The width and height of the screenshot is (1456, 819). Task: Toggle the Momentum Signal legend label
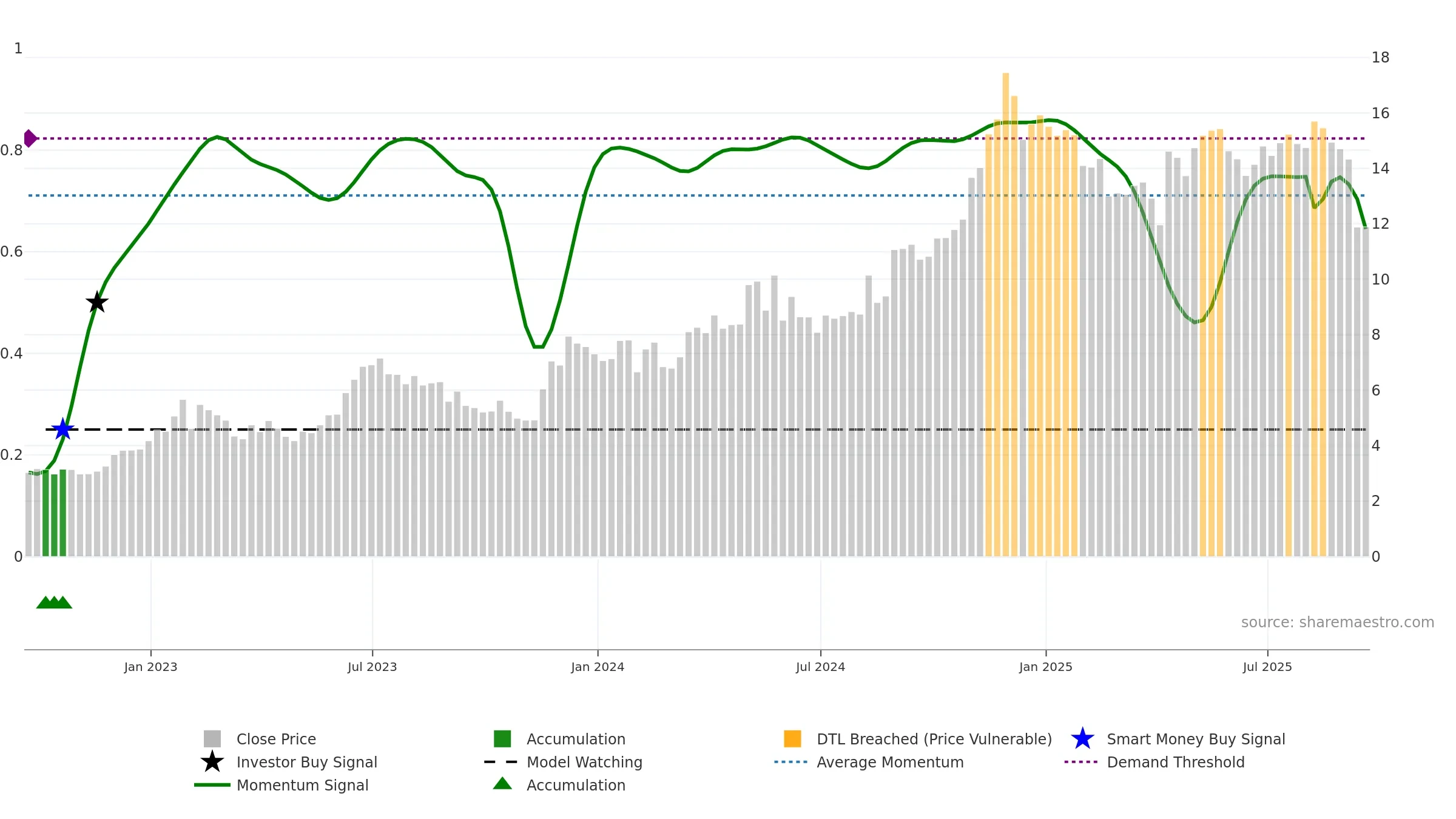click(x=302, y=785)
